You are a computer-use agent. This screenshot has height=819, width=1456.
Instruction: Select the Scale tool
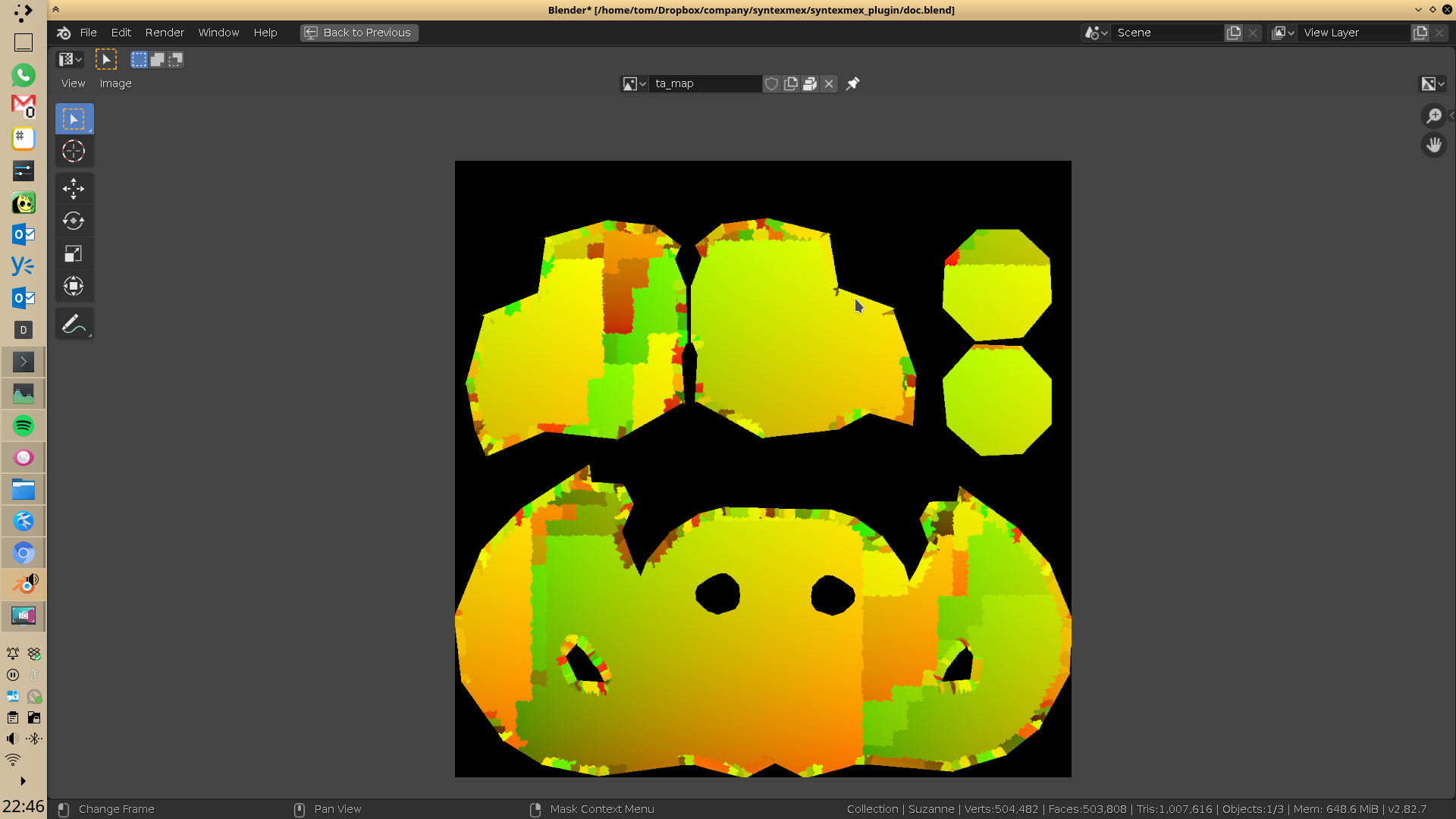click(x=74, y=253)
